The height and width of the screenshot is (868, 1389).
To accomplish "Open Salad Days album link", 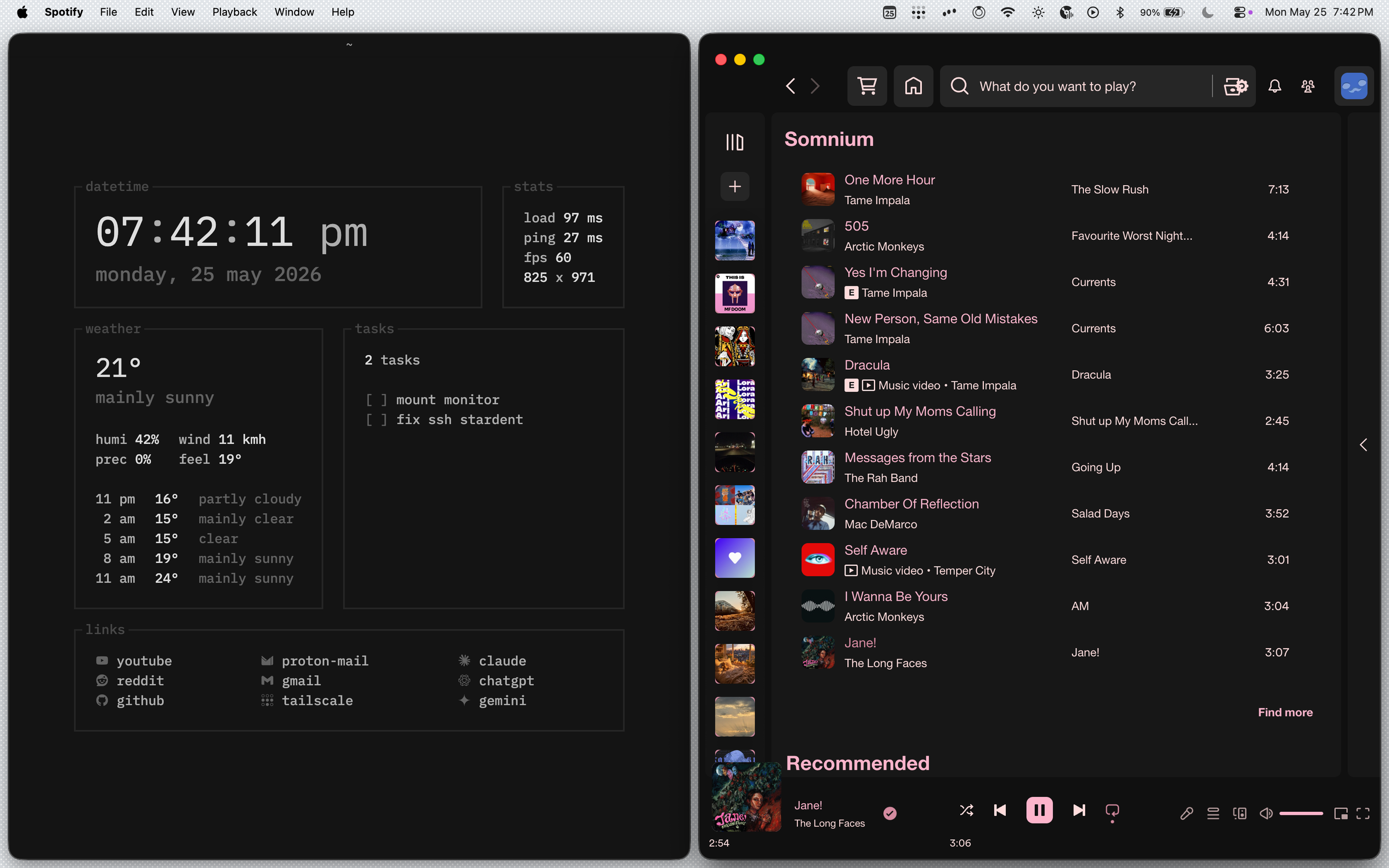I will pyautogui.click(x=1100, y=513).
